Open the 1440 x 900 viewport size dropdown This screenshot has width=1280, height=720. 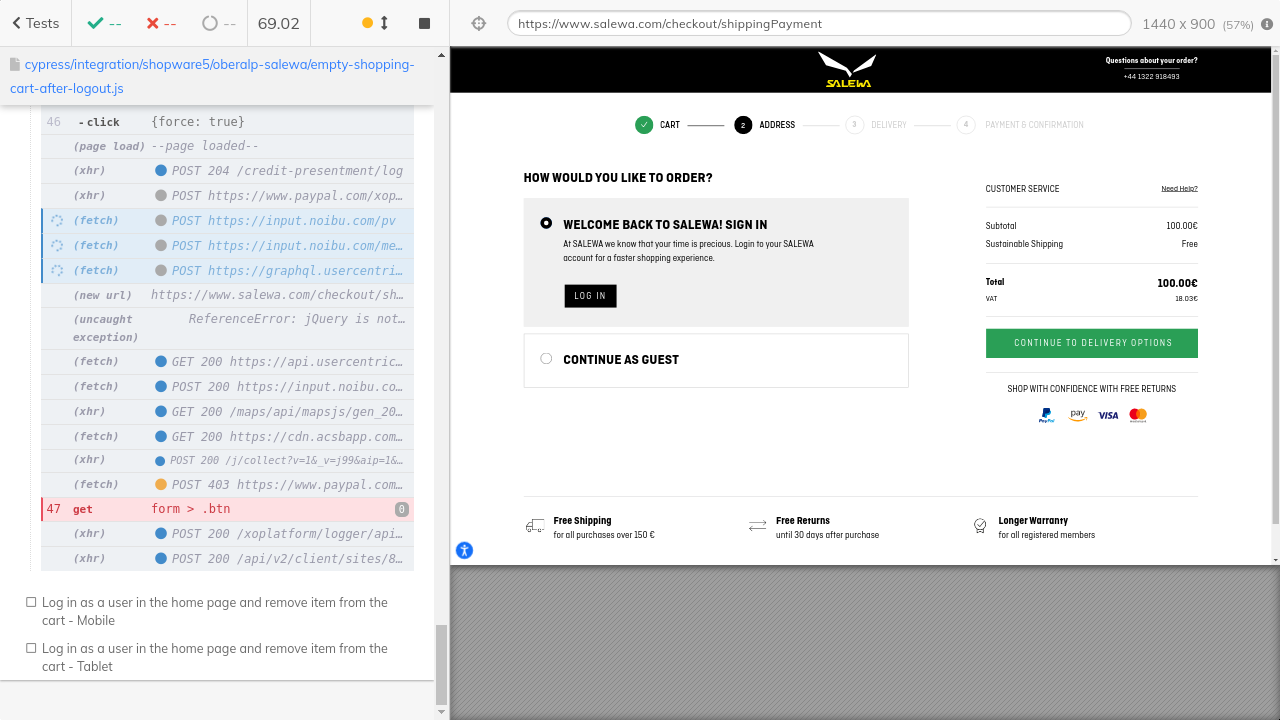(x=1196, y=24)
